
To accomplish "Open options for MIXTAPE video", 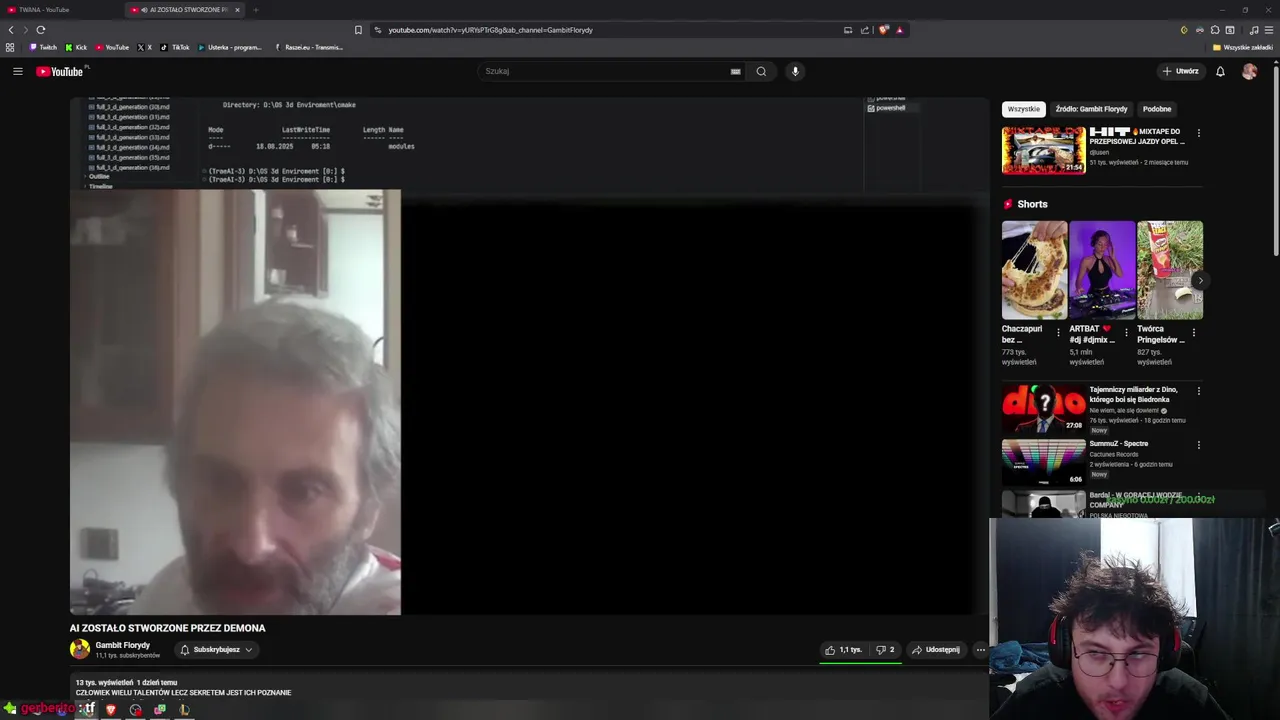I will [1198, 133].
